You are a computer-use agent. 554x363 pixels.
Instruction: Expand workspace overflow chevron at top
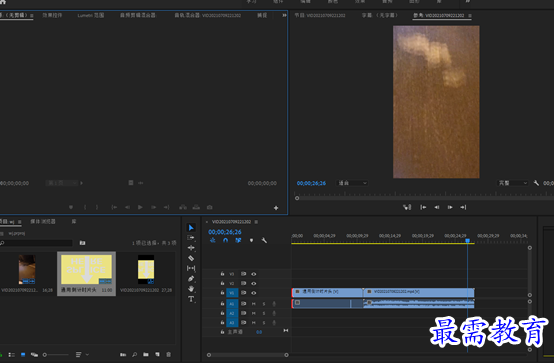[468, 2]
